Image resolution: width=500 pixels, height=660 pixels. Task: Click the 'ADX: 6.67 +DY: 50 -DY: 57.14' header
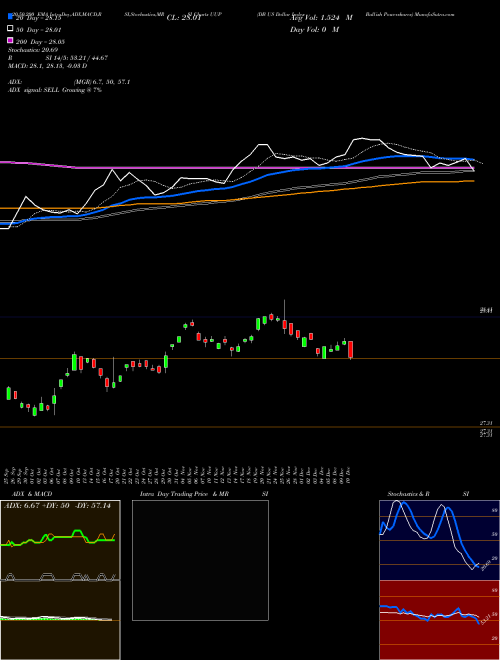(x=57, y=506)
